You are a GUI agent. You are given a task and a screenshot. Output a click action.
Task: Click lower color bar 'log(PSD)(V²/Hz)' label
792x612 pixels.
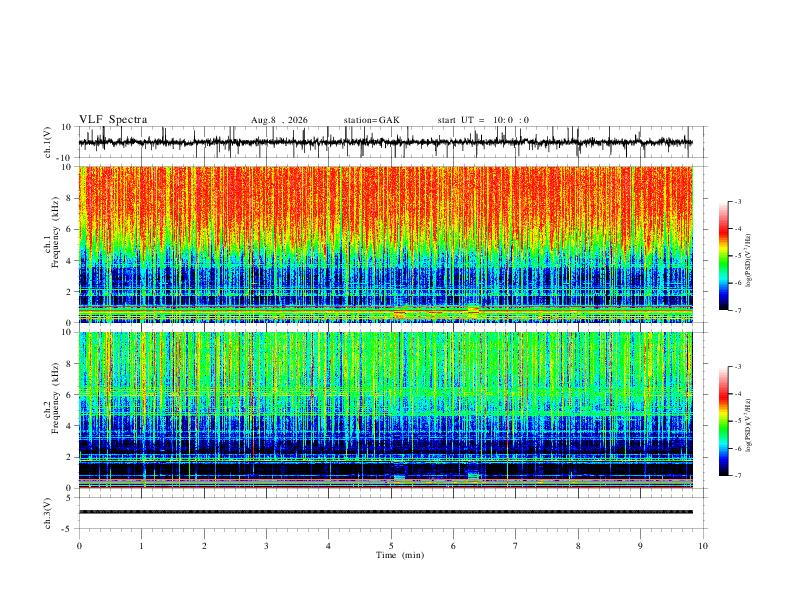click(749, 425)
